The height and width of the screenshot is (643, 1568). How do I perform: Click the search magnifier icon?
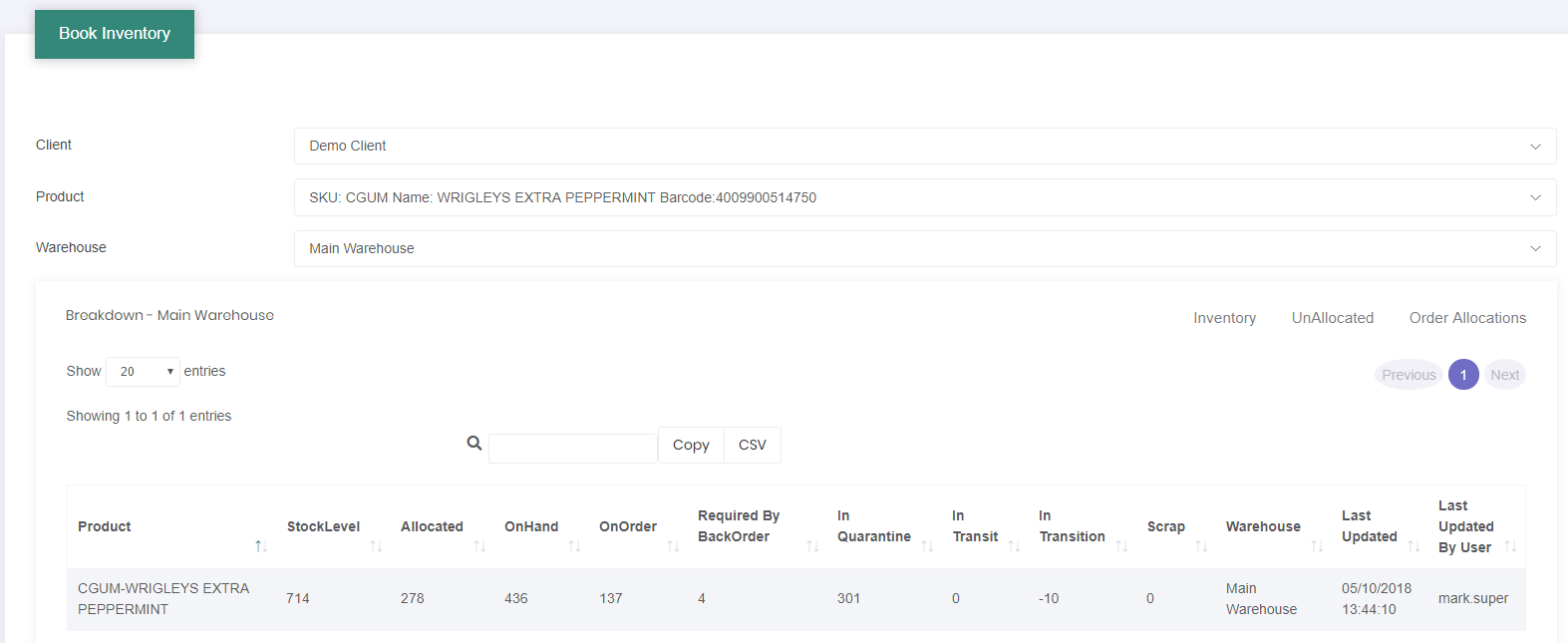tap(474, 443)
